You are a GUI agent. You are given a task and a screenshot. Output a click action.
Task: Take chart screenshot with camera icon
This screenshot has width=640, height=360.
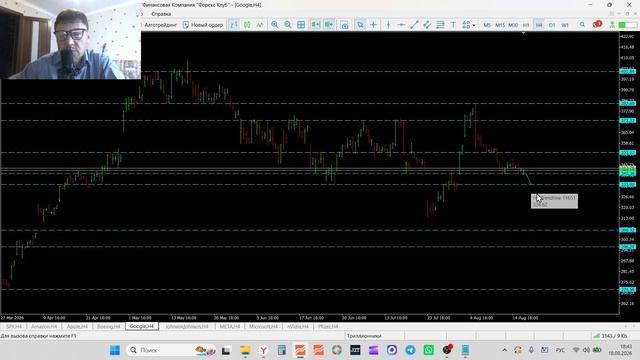pyautogui.click(x=344, y=25)
